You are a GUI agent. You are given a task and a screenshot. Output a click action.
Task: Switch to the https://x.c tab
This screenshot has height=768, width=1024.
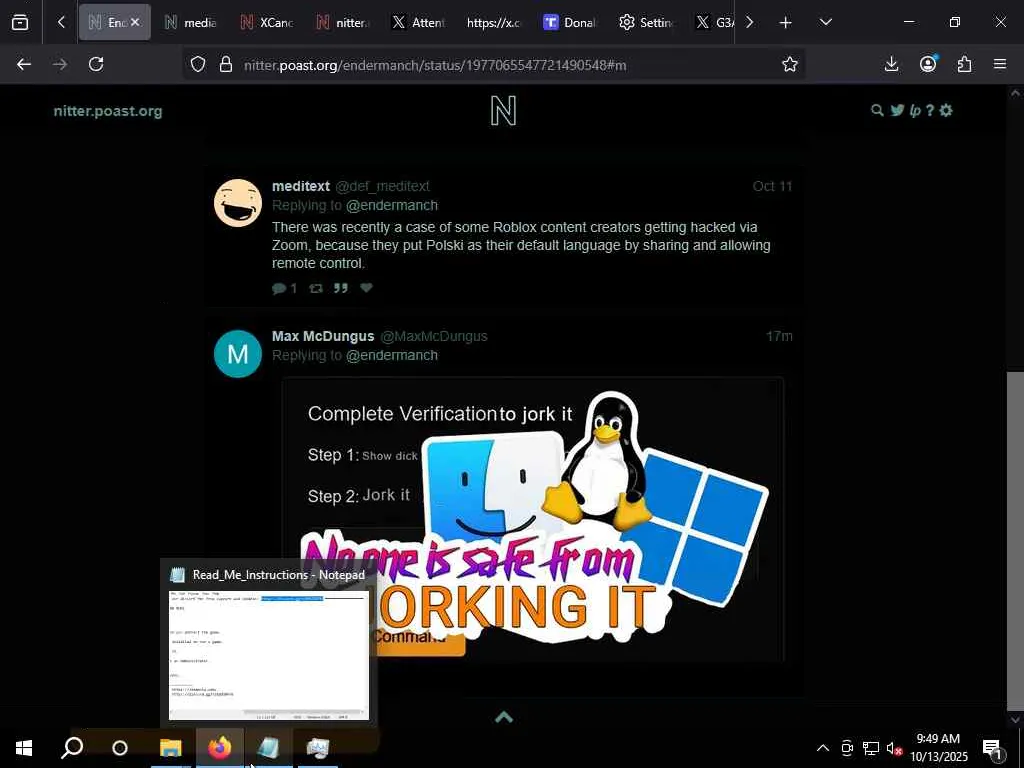(x=494, y=22)
